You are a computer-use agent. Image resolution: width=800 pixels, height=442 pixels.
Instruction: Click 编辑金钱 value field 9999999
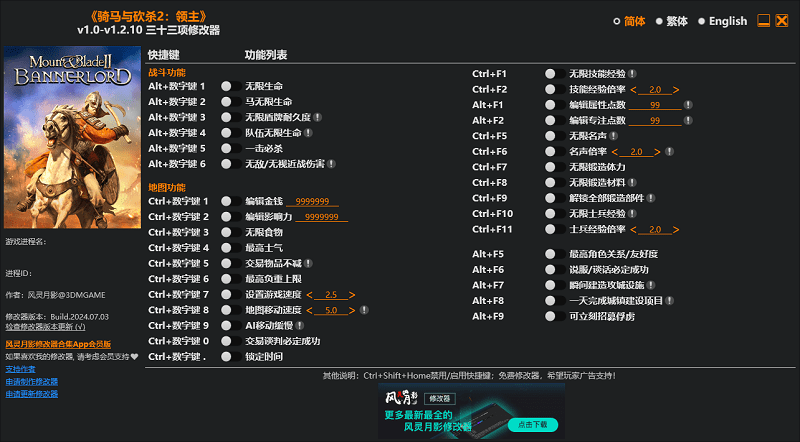[312, 202]
